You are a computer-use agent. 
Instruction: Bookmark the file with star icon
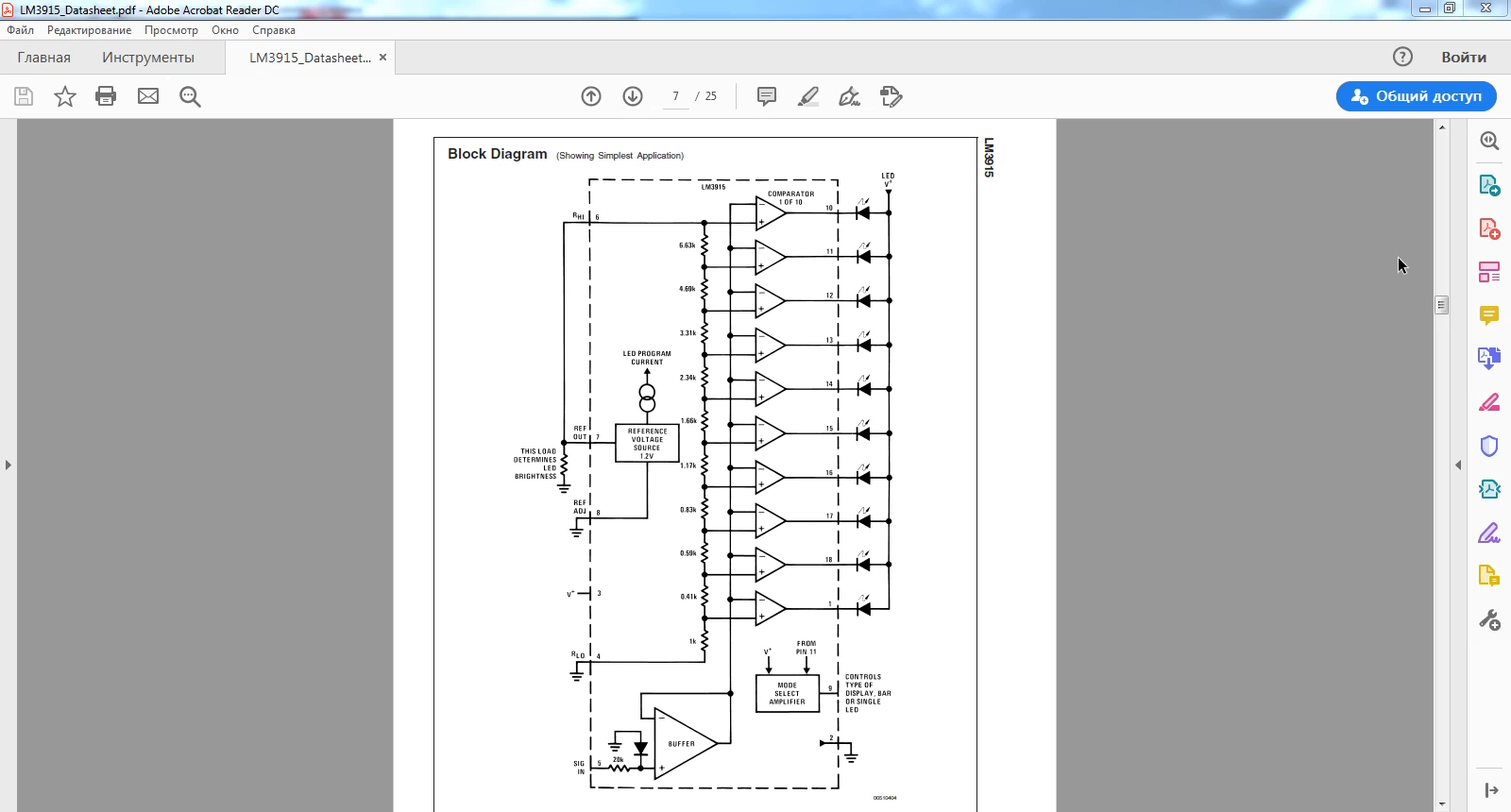(x=65, y=96)
